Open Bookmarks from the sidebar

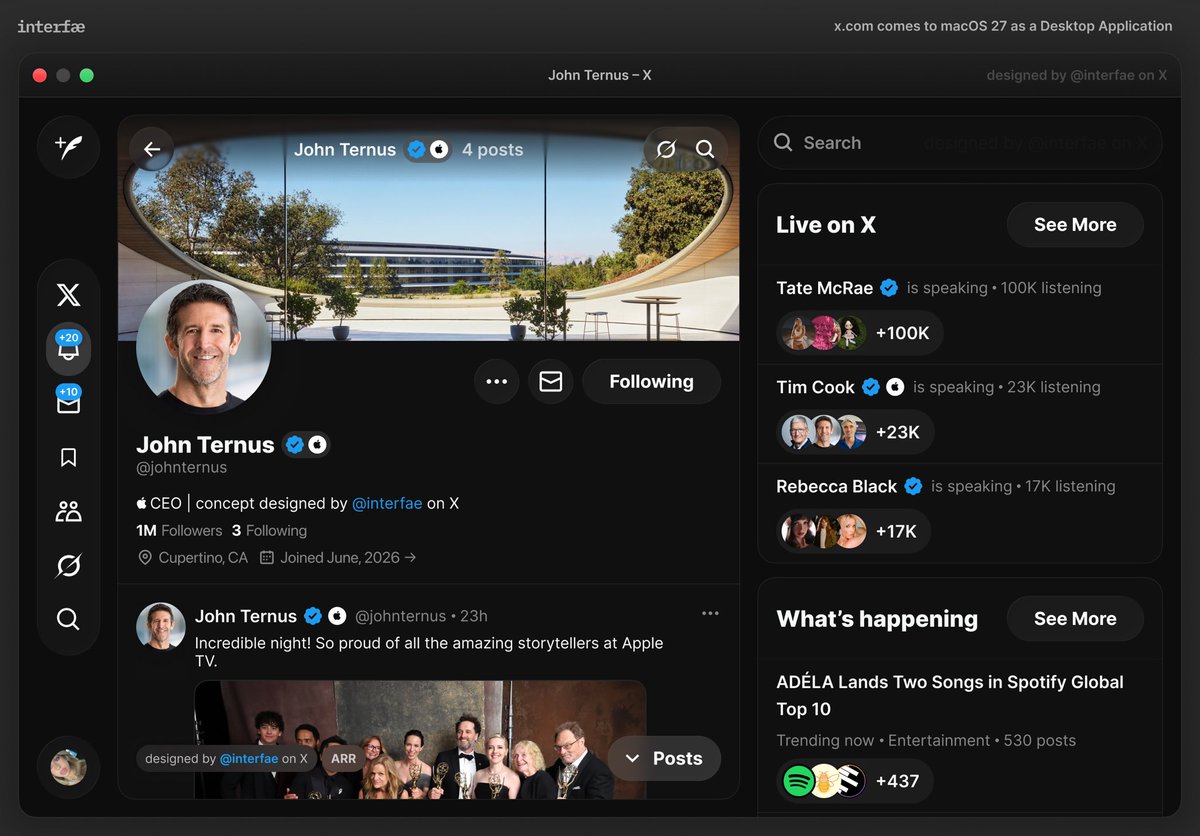tap(68, 458)
